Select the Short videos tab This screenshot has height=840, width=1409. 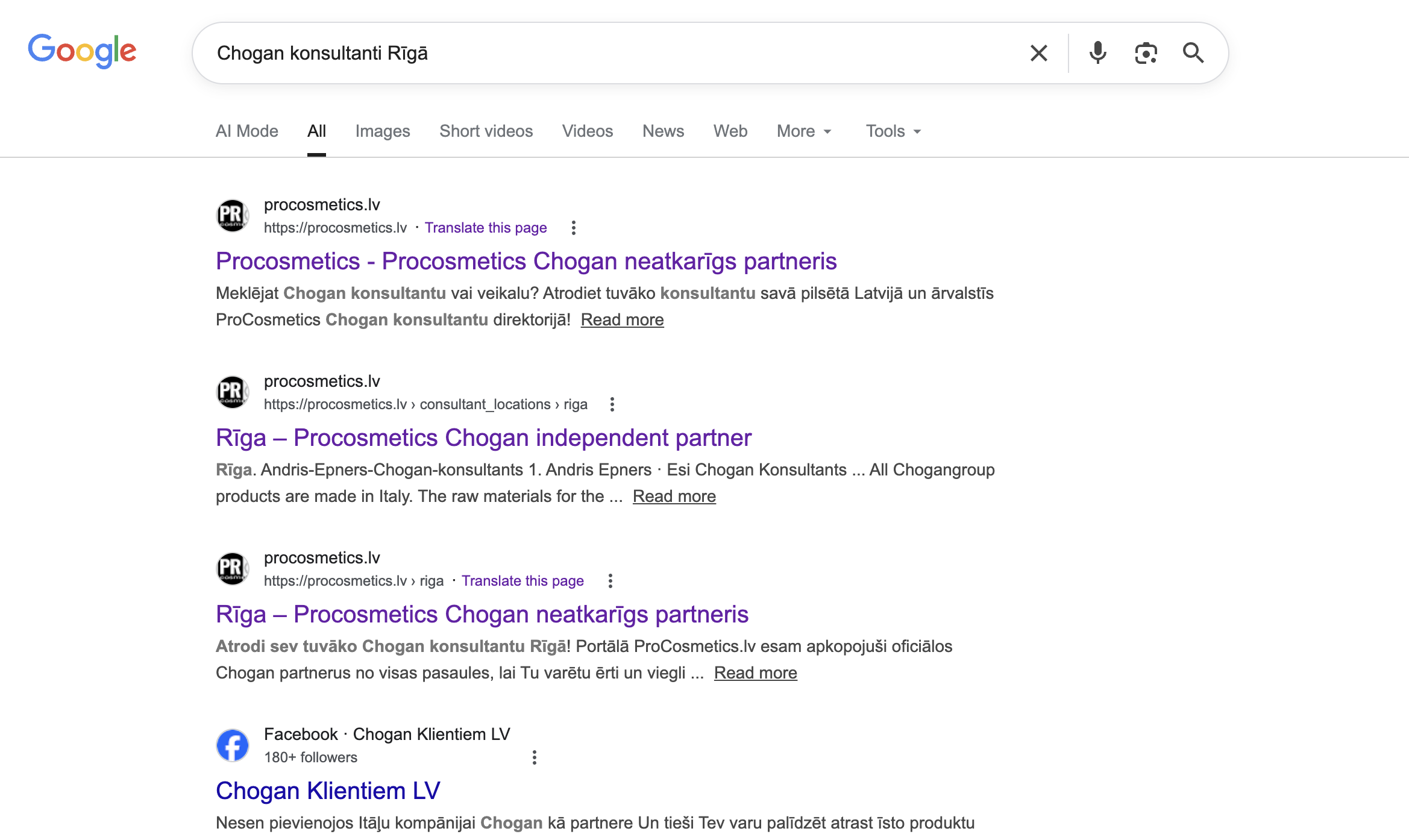[486, 131]
